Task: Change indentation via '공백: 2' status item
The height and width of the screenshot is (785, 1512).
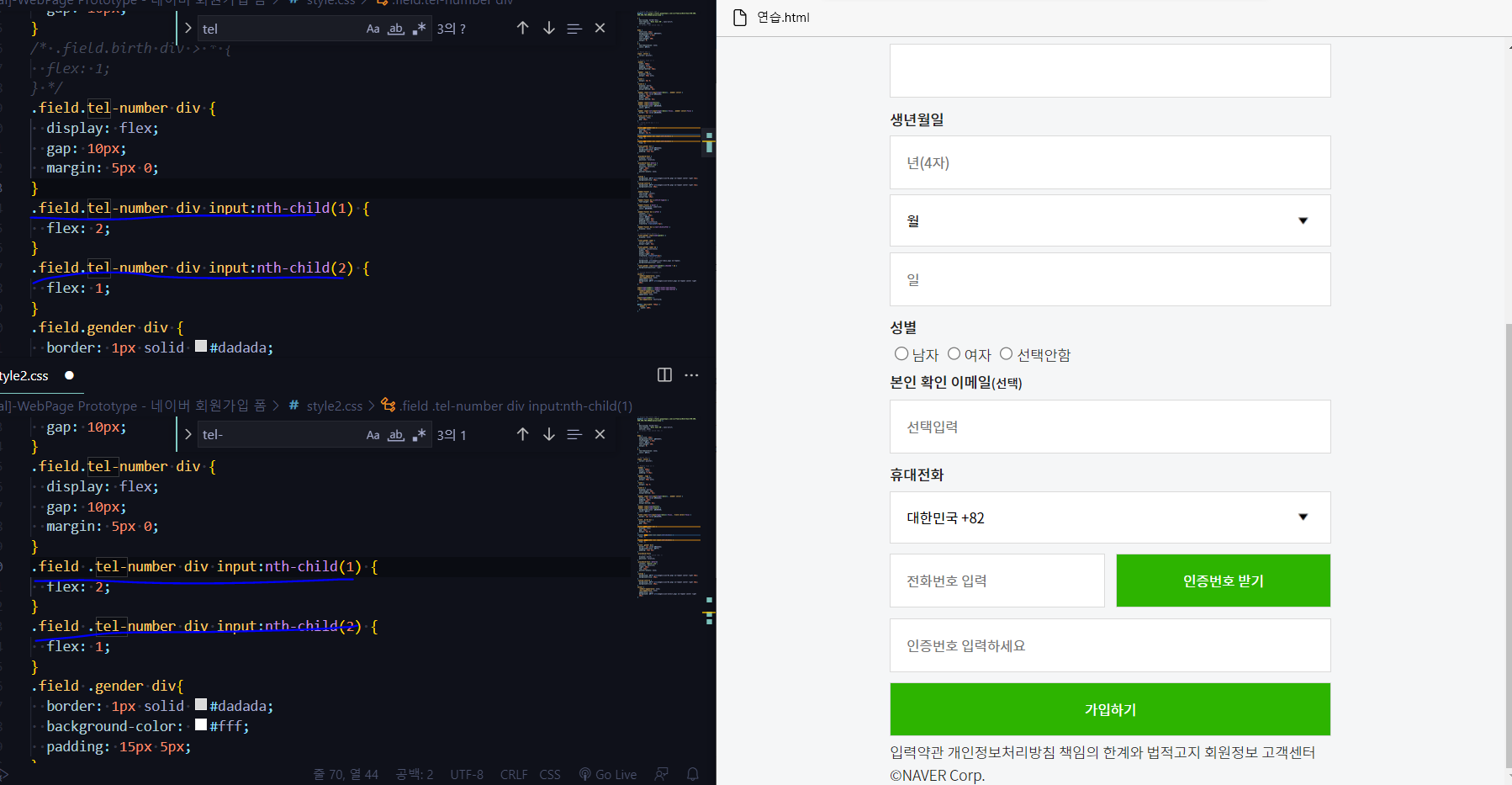Action: coord(415,774)
